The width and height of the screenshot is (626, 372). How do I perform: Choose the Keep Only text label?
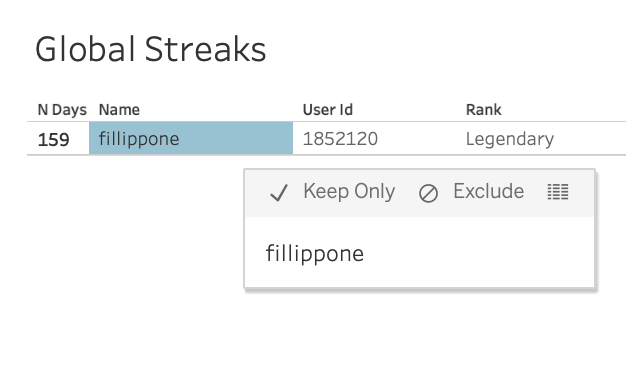pyautogui.click(x=349, y=192)
